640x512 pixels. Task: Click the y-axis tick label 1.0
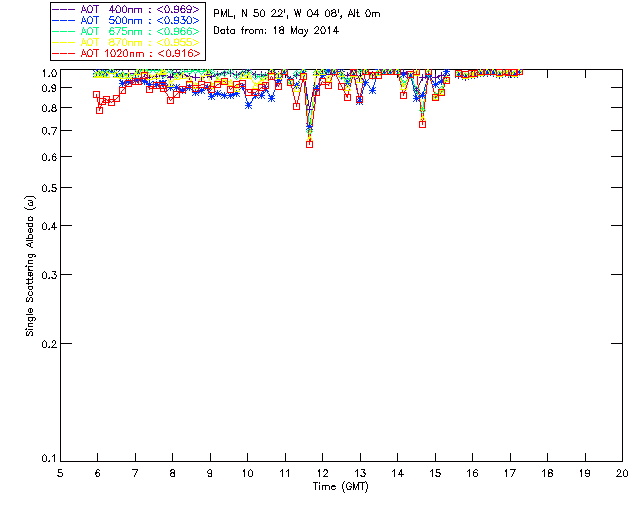tap(49, 73)
